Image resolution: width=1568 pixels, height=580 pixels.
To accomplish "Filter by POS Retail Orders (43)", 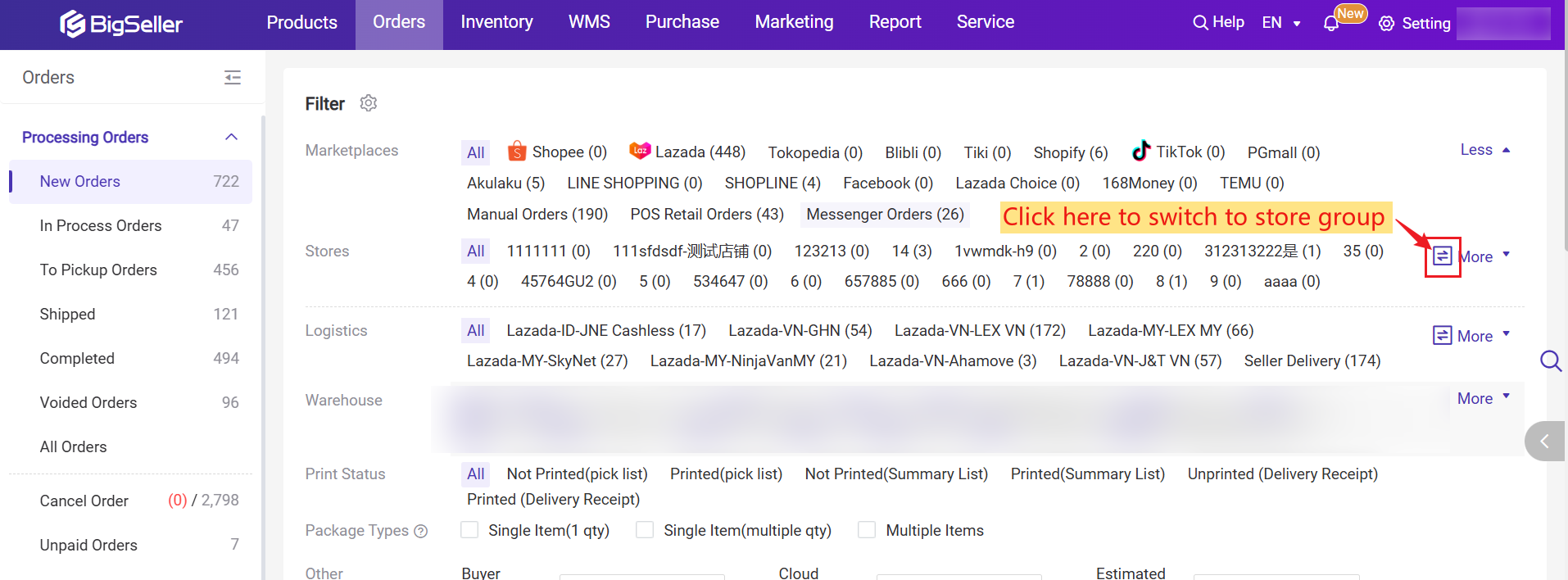I will [707, 214].
